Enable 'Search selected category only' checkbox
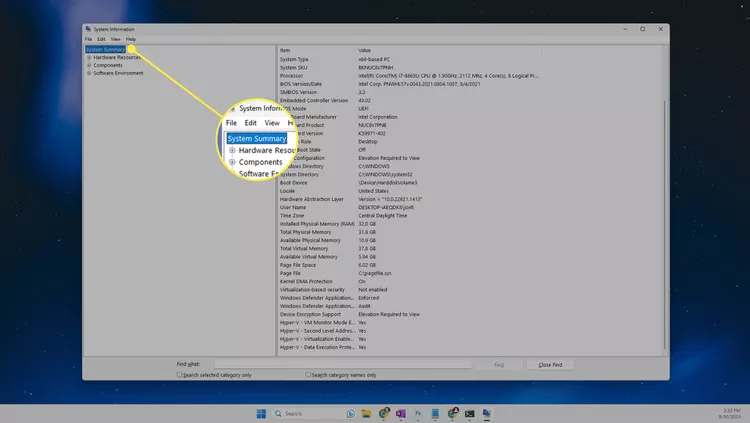 point(179,375)
